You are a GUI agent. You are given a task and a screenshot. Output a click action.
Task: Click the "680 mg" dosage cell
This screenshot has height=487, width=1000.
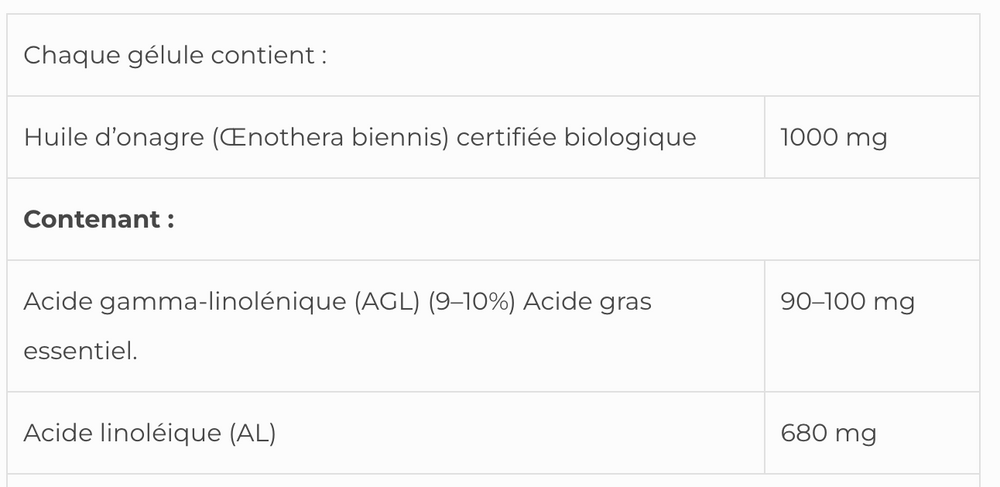828,433
